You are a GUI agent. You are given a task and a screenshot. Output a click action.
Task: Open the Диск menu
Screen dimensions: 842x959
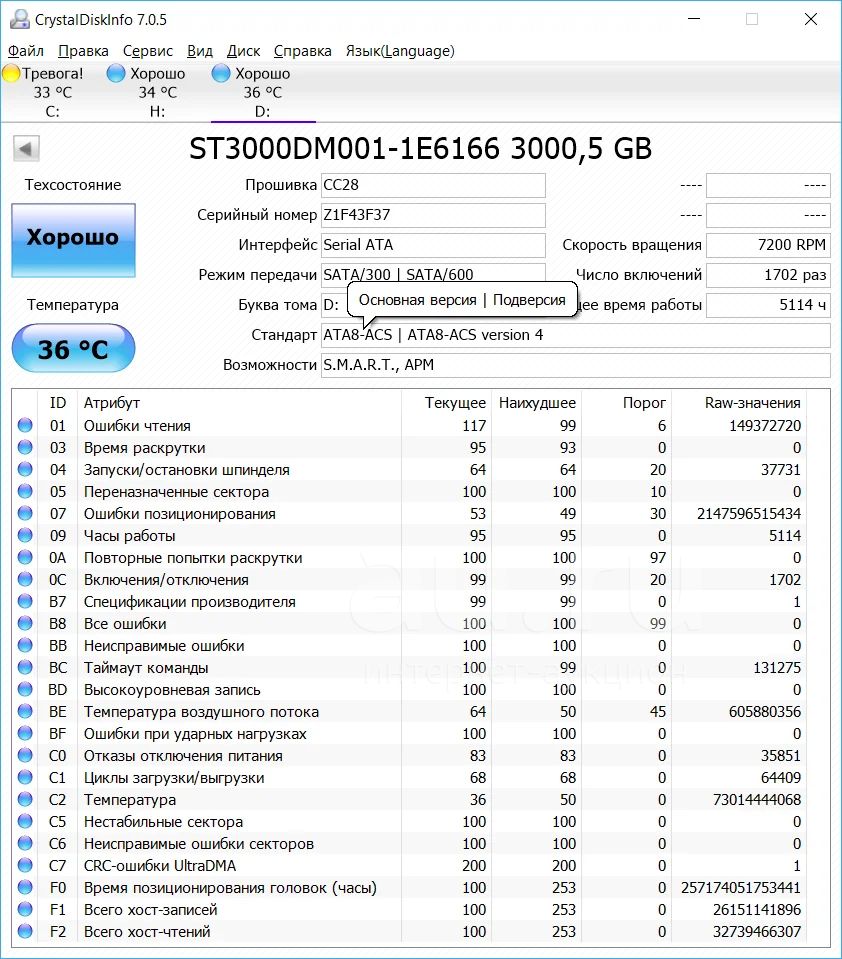[x=243, y=51]
